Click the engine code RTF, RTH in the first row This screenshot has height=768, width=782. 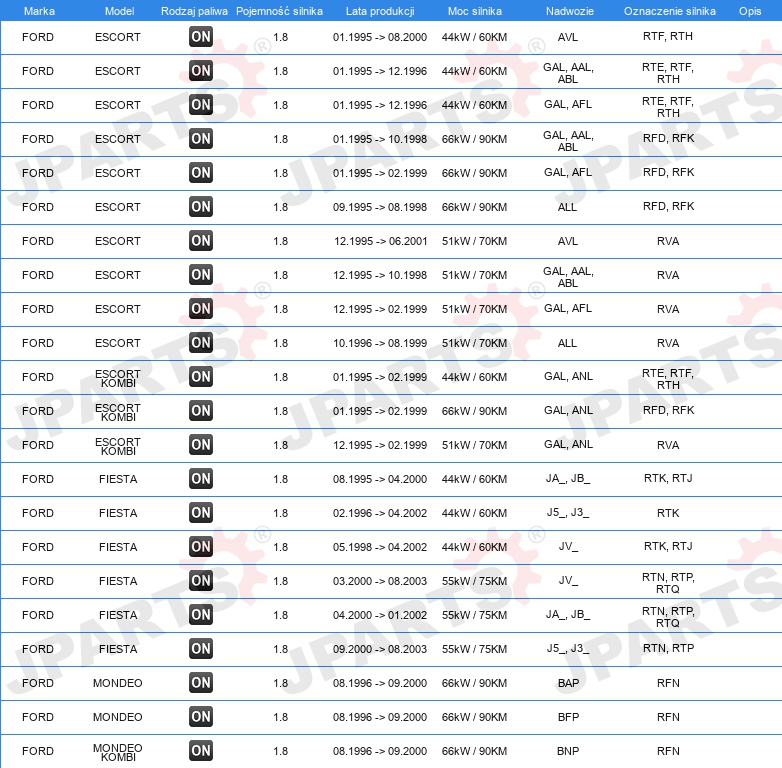[668, 36]
